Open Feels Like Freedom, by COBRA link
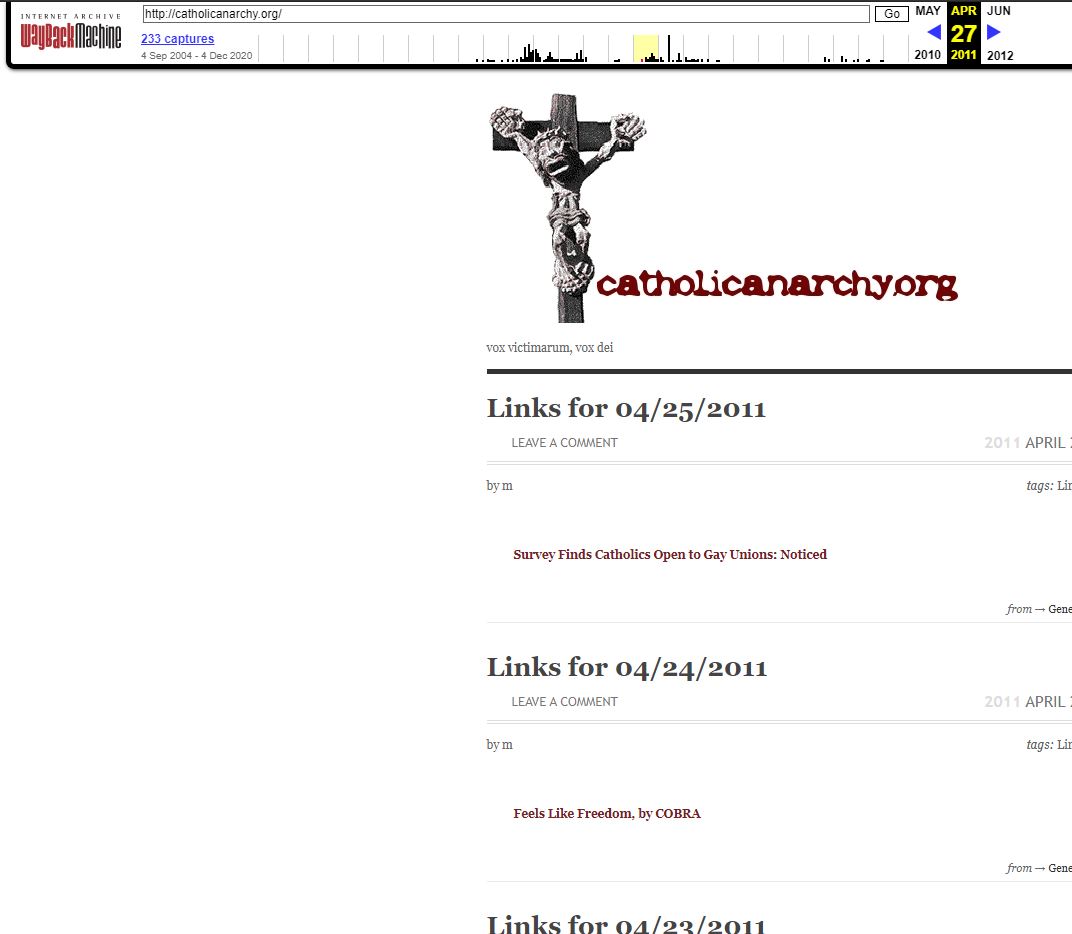Screen dimensions: 1072x934 point(607,814)
